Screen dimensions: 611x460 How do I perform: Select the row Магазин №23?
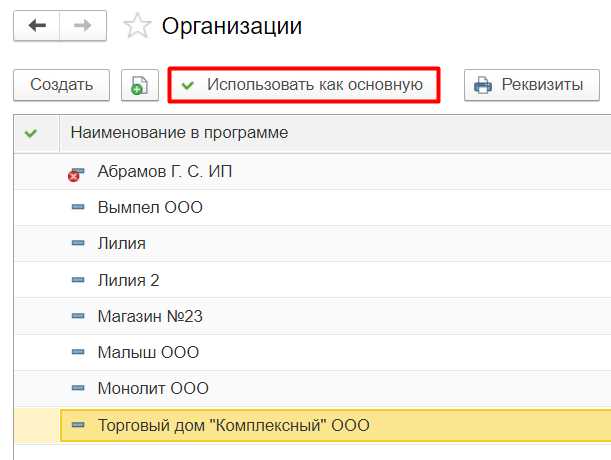point(313,316)
